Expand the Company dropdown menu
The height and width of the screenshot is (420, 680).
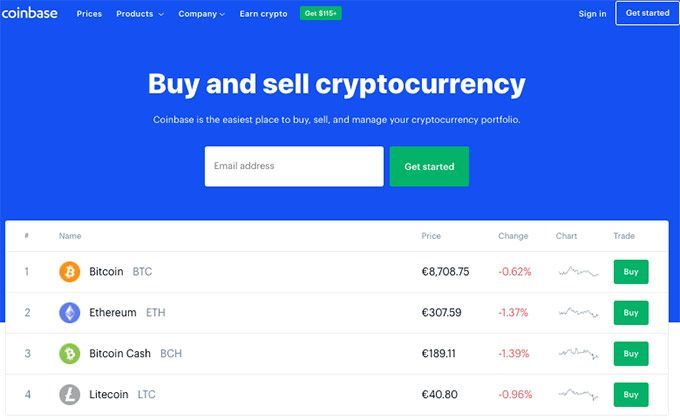click(x=201, y=14)
